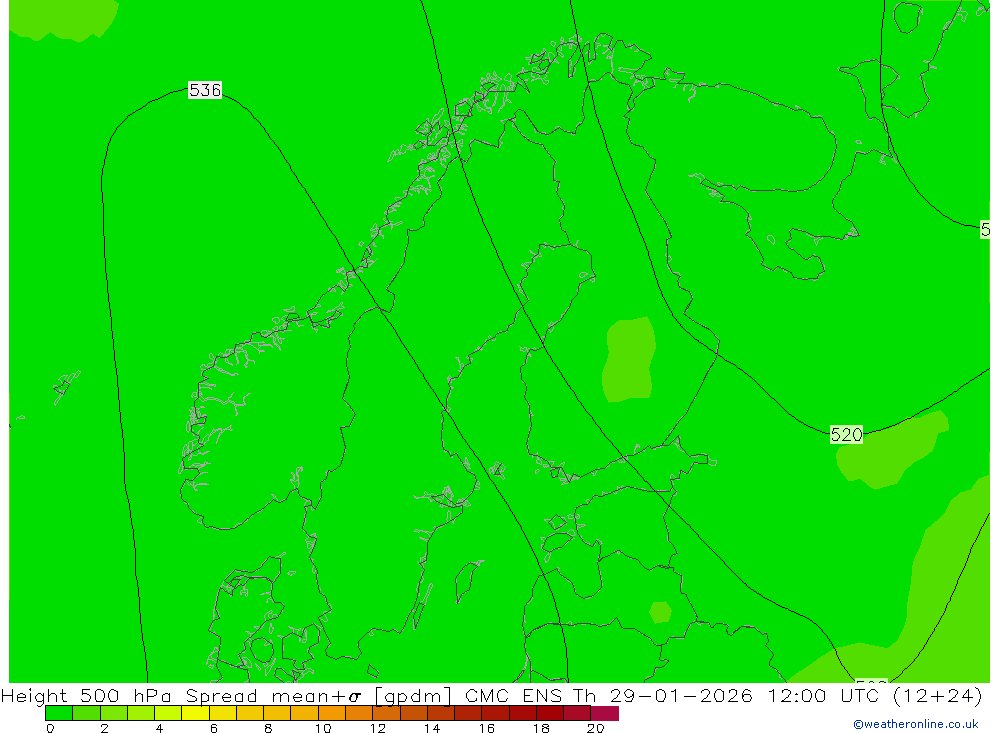Screen dimensions: 1000x733
Task: Click the 520 contour label
Action: (x=846, y=434)
